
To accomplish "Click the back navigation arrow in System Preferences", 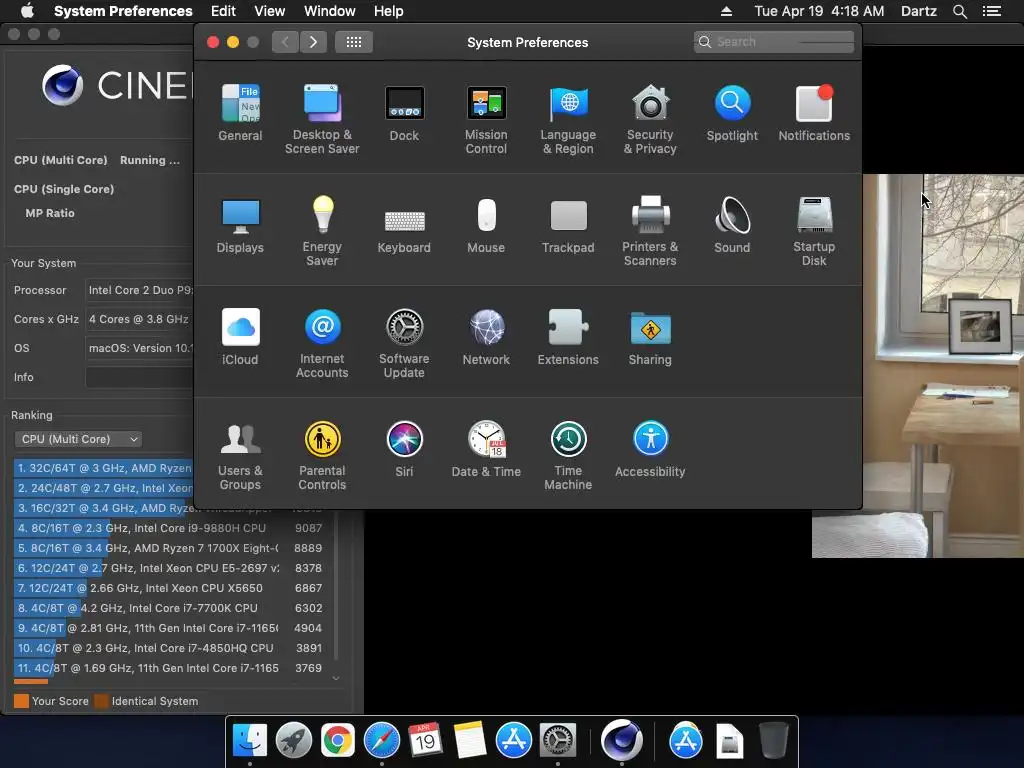I will [285, 42].
